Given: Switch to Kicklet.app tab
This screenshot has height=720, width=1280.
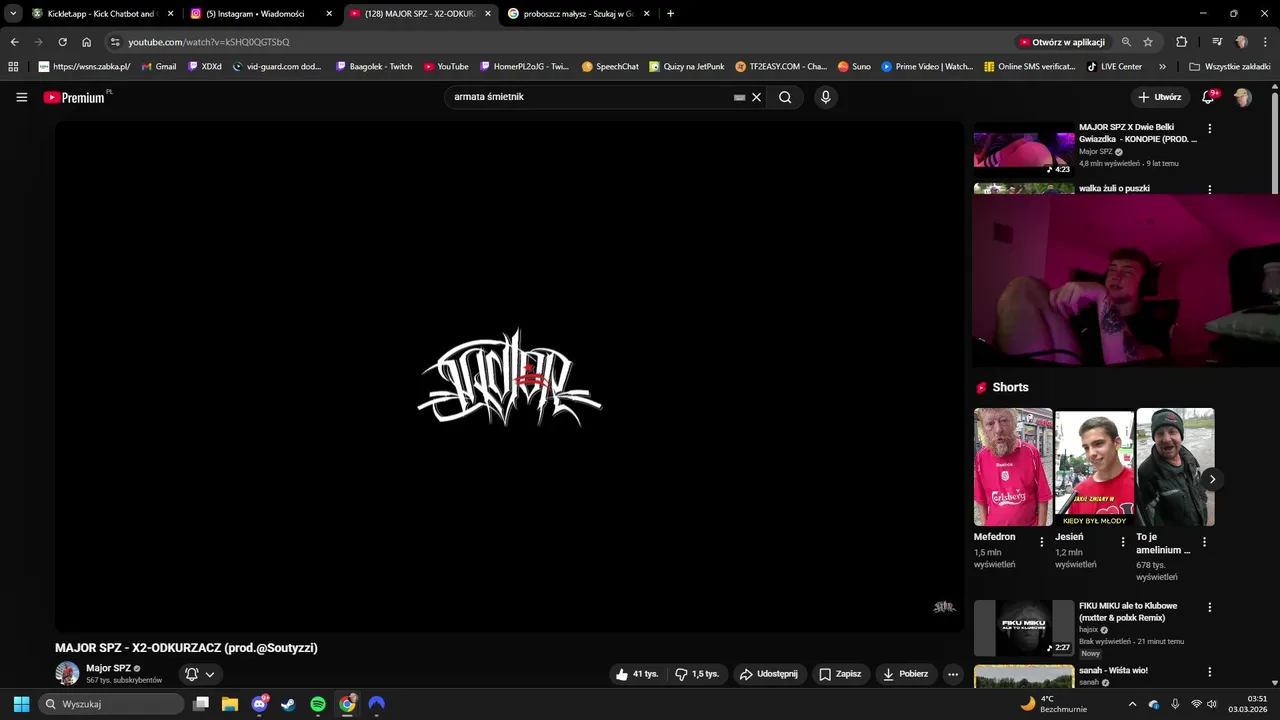Looking at the screenshot, I should pyautogui.click(x=101, y=14).
